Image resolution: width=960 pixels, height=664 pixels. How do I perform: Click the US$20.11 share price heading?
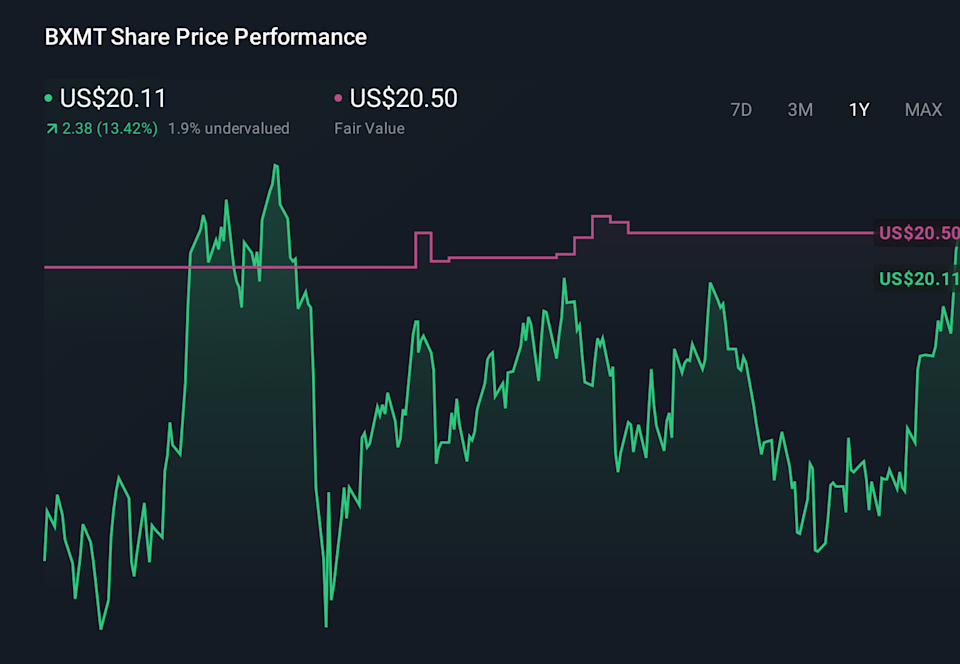tap(113, 98)
